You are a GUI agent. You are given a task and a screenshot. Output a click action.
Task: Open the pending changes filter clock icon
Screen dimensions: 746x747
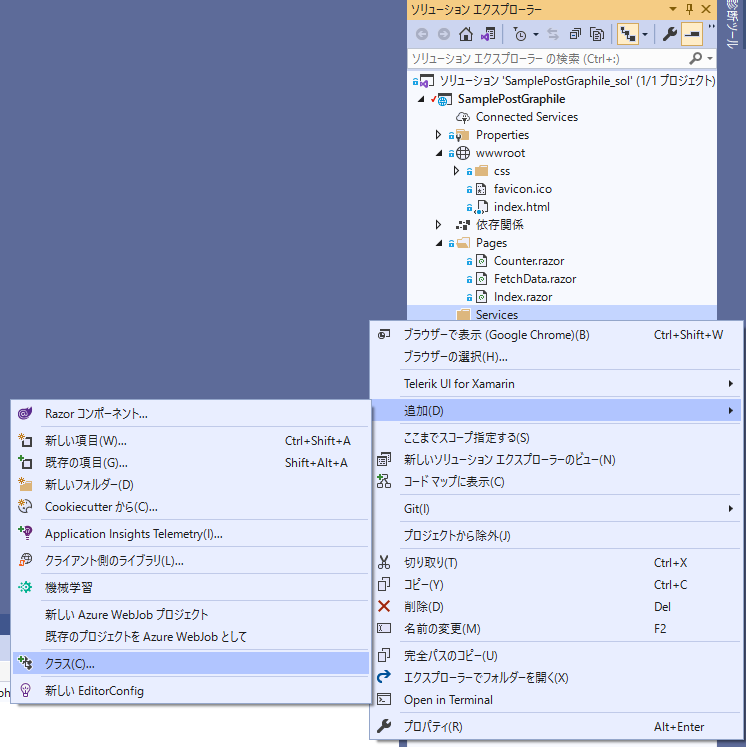[x=520, y=34]
